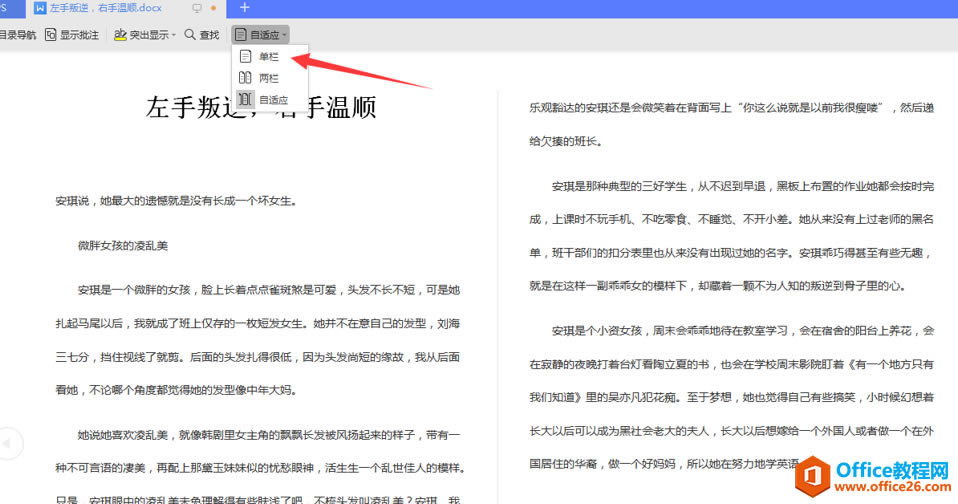This screenshot has height=504, width=958.
Task: Click the line 给欠揍的班长。
Action: [x=566, y=142]
